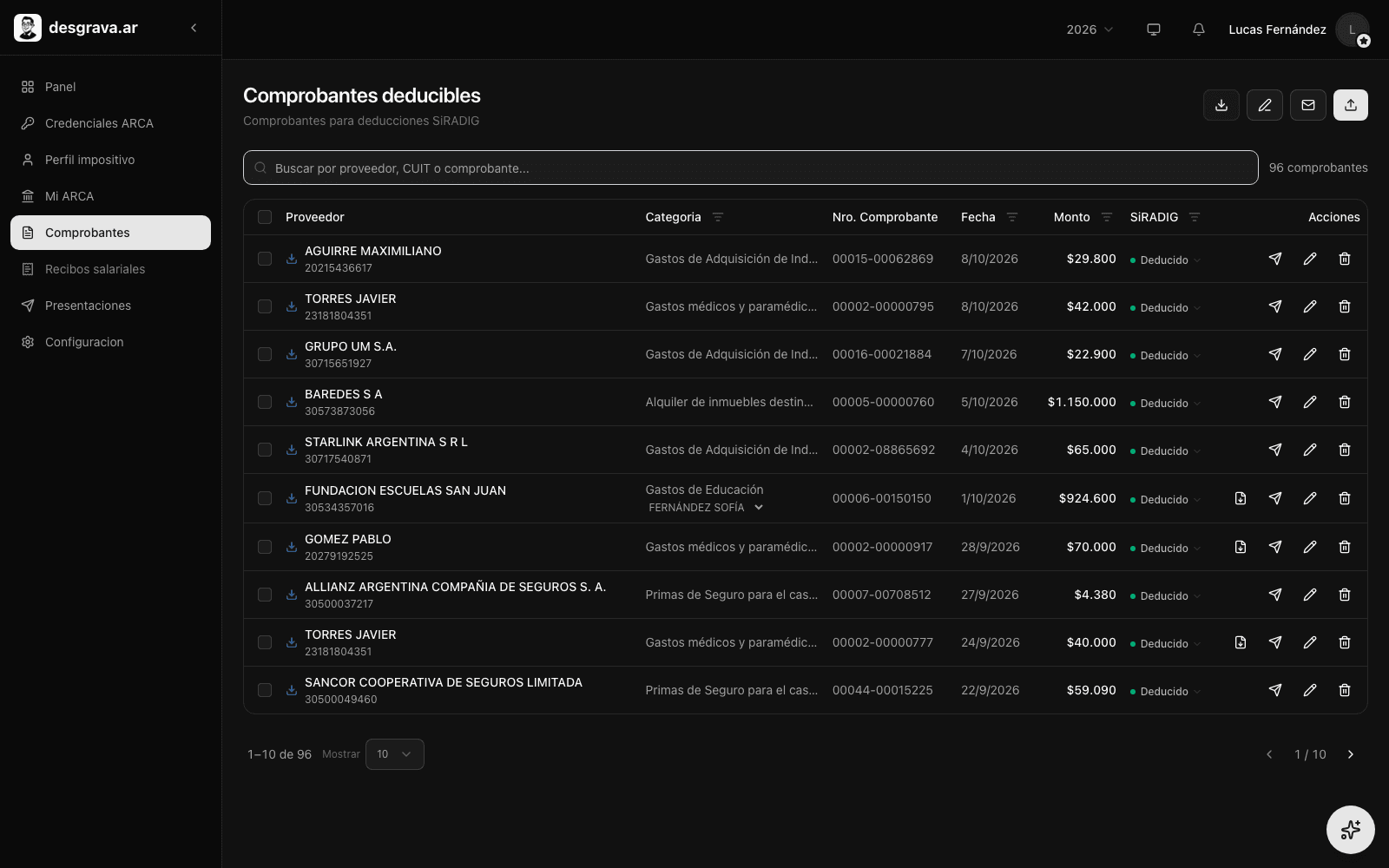
Task: Click the pencil edit button in header
Action: pyautogui.click(x=1265, y=105)
